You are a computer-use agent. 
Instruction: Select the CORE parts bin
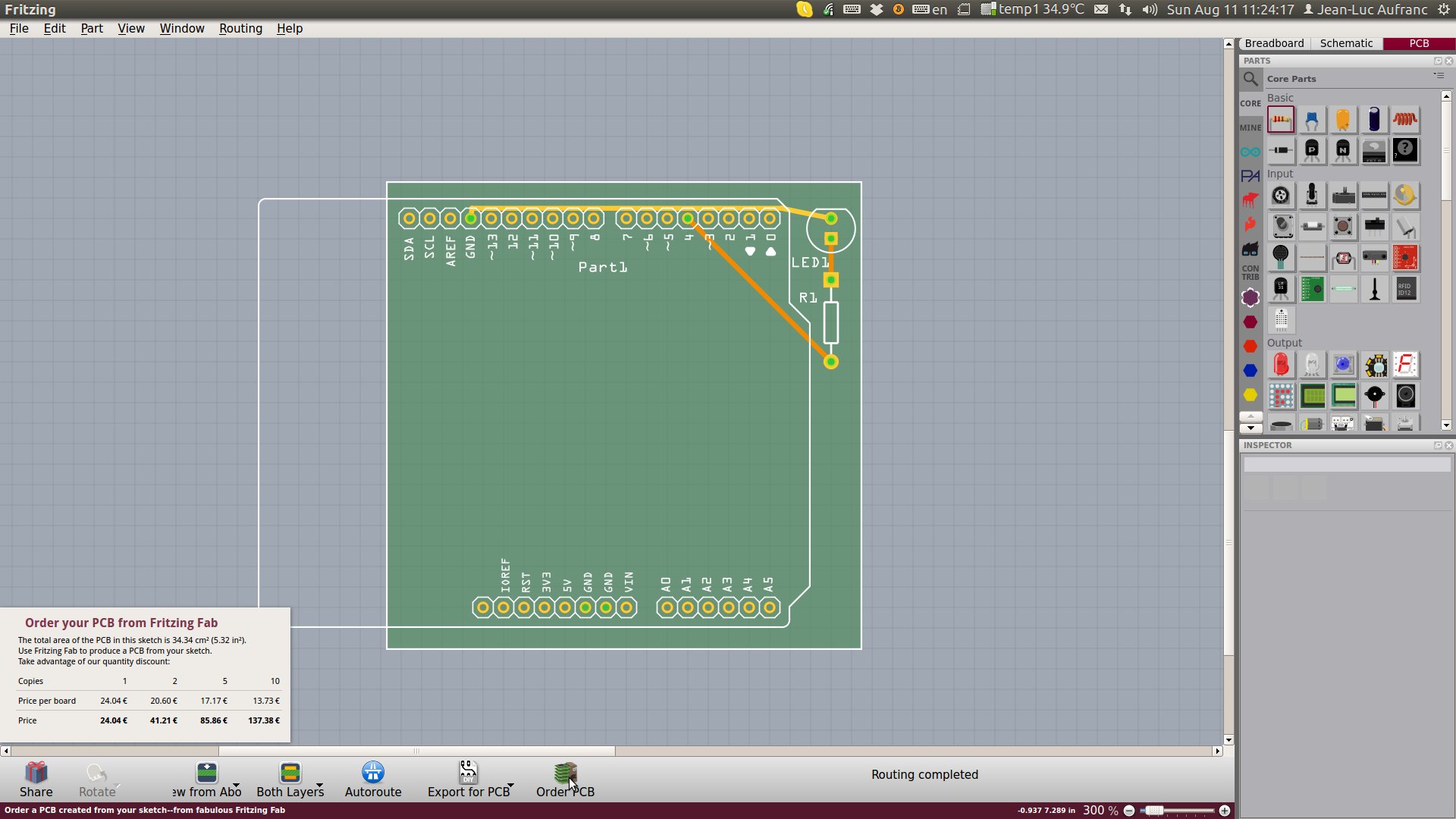[x=1250, y=103]
